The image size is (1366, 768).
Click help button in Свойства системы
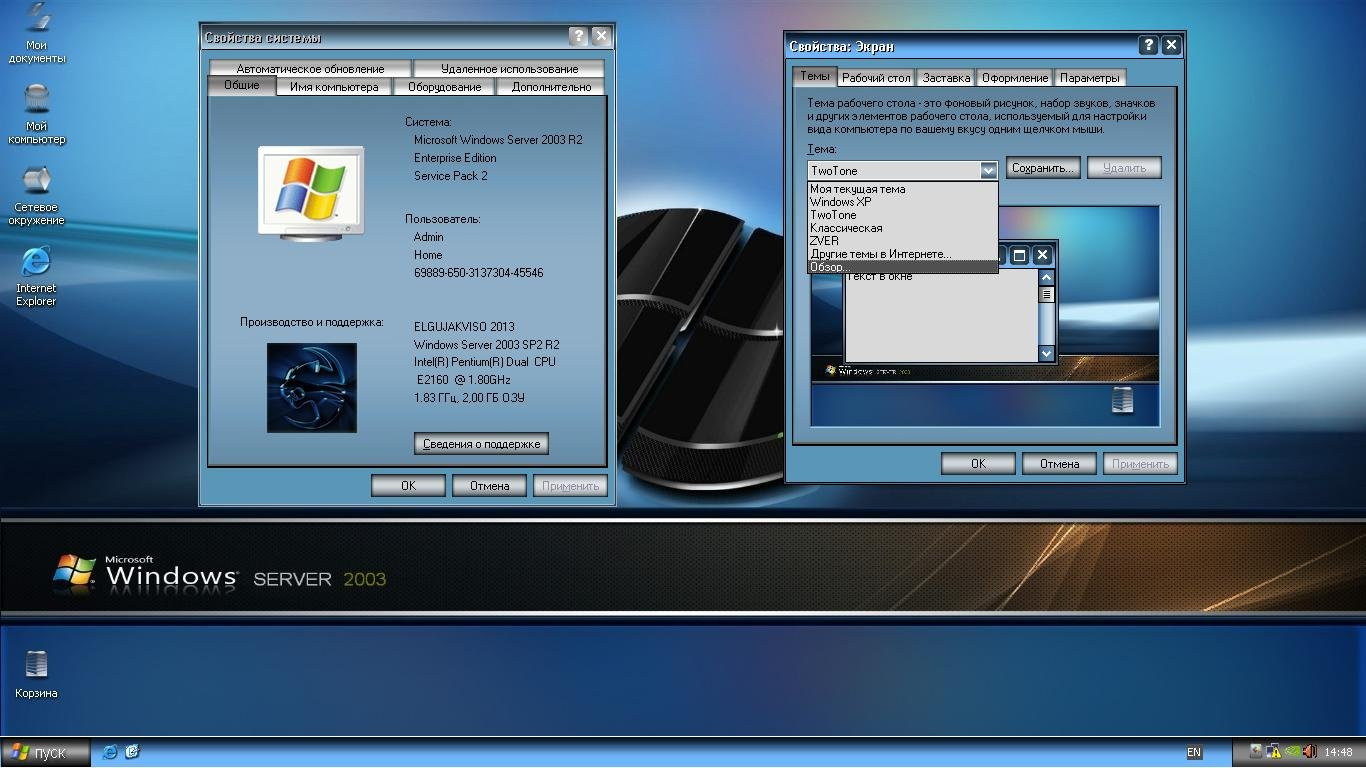578,37
